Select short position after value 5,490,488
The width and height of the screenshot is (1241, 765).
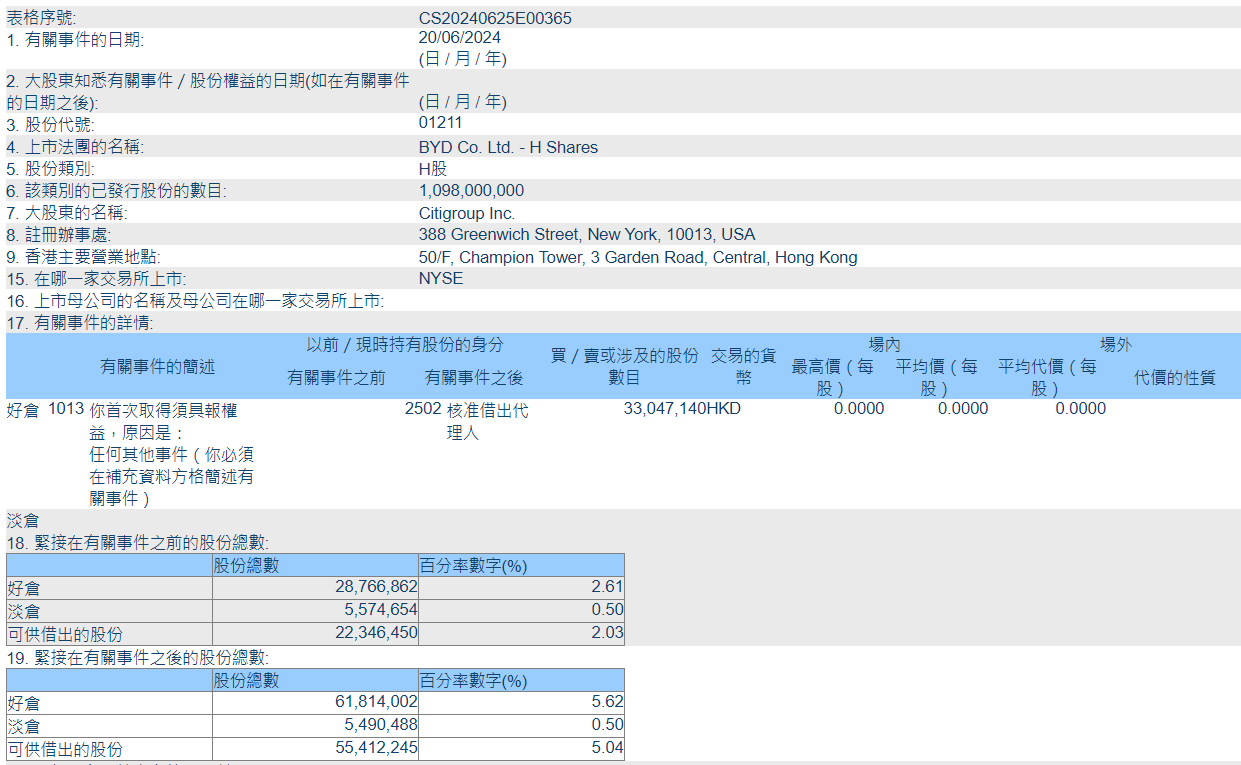click(x=381, y=725)
